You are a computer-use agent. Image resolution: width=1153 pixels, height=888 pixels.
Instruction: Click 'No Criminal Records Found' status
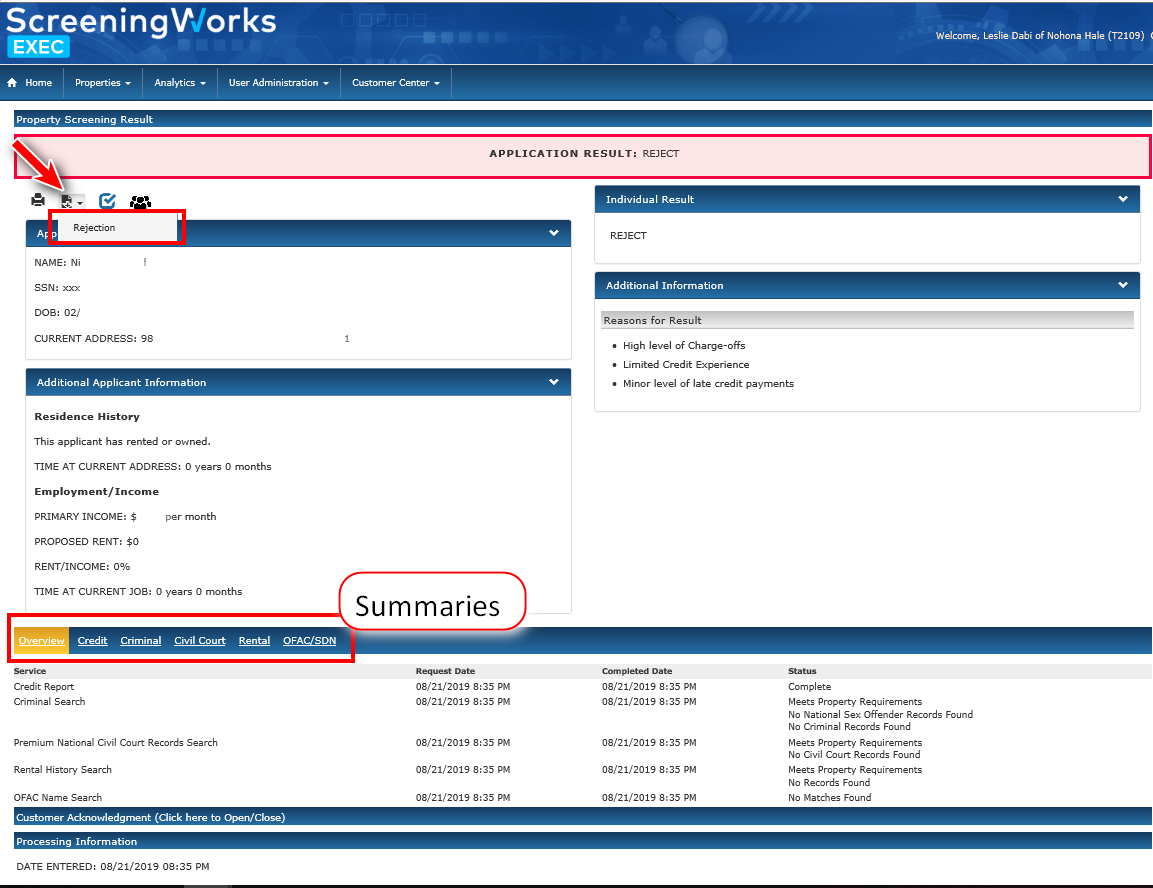(849, 726)
